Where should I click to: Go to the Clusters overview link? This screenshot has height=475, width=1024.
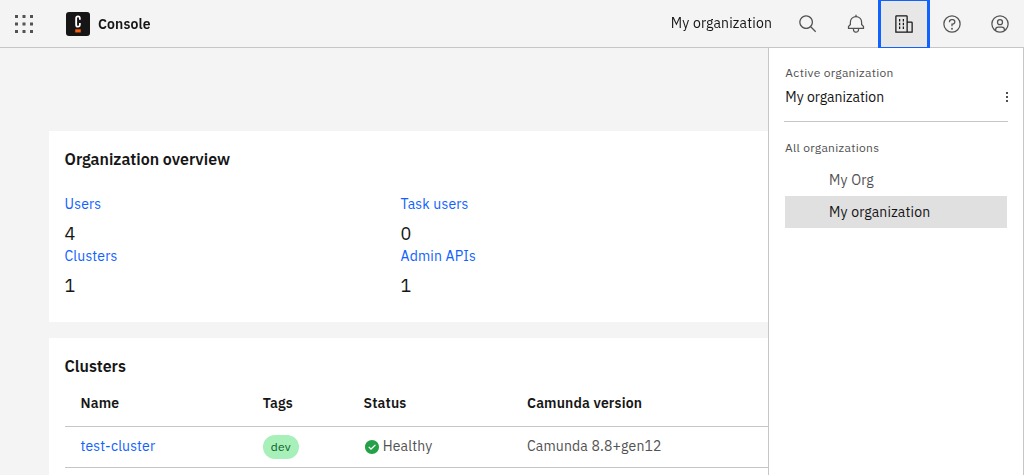click(x=91, y=256)
